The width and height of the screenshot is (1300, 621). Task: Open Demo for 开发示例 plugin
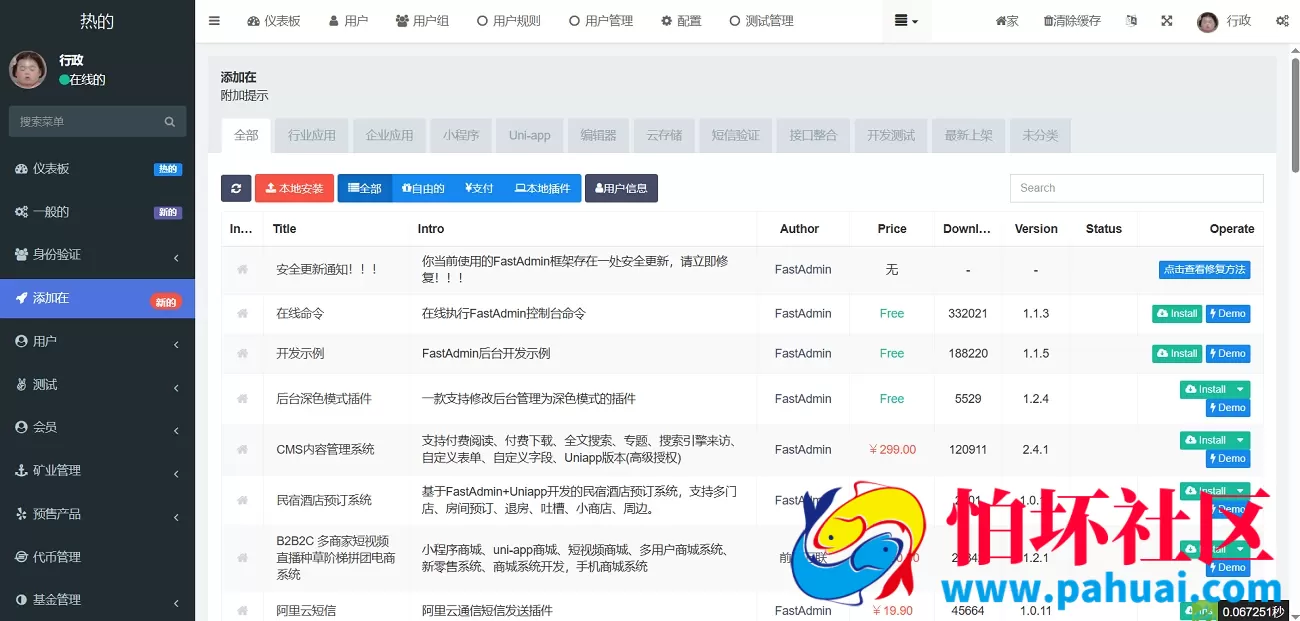tap(1228, 354)
